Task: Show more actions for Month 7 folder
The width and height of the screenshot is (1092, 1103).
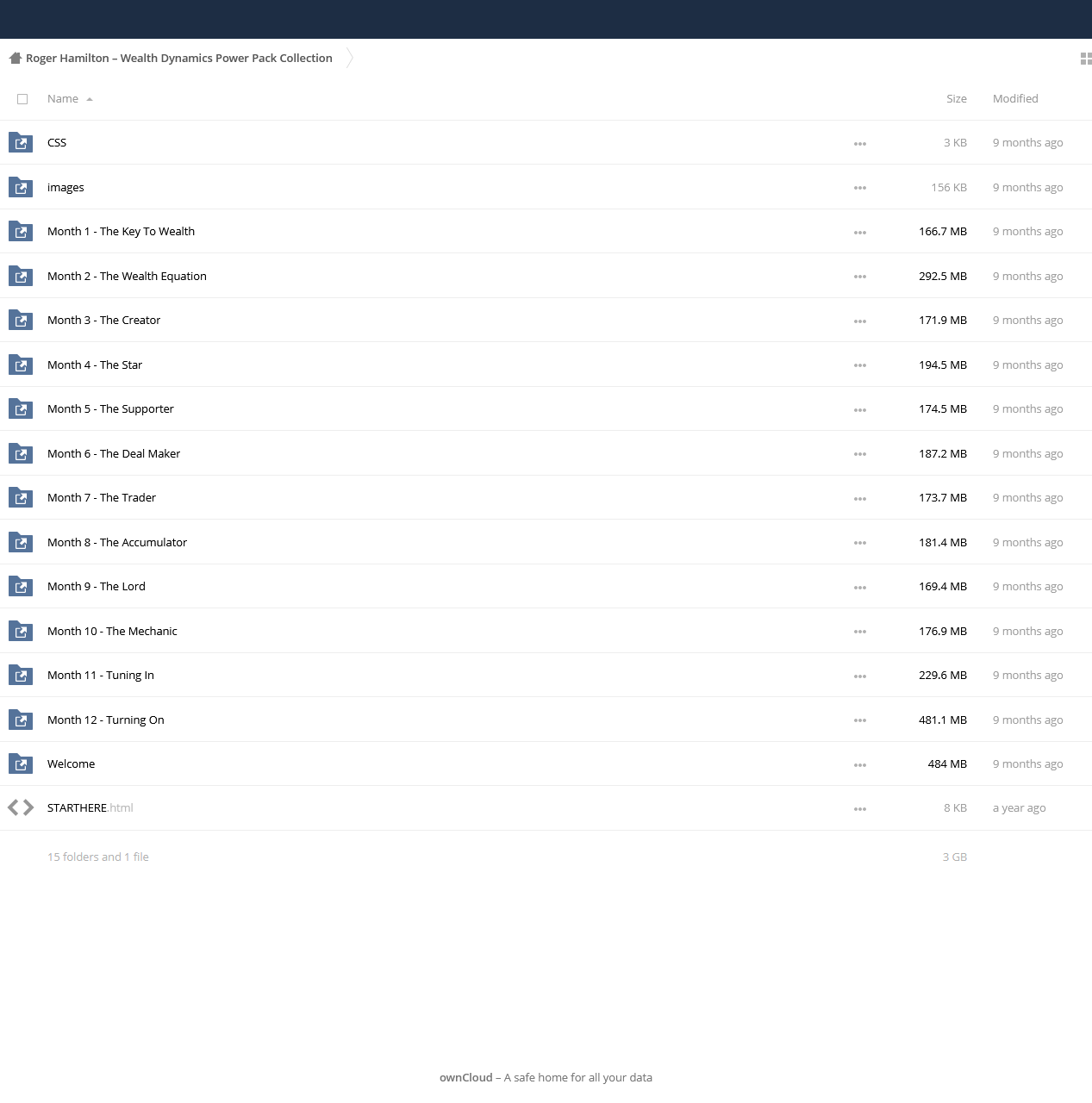Action: click(860, 499)
